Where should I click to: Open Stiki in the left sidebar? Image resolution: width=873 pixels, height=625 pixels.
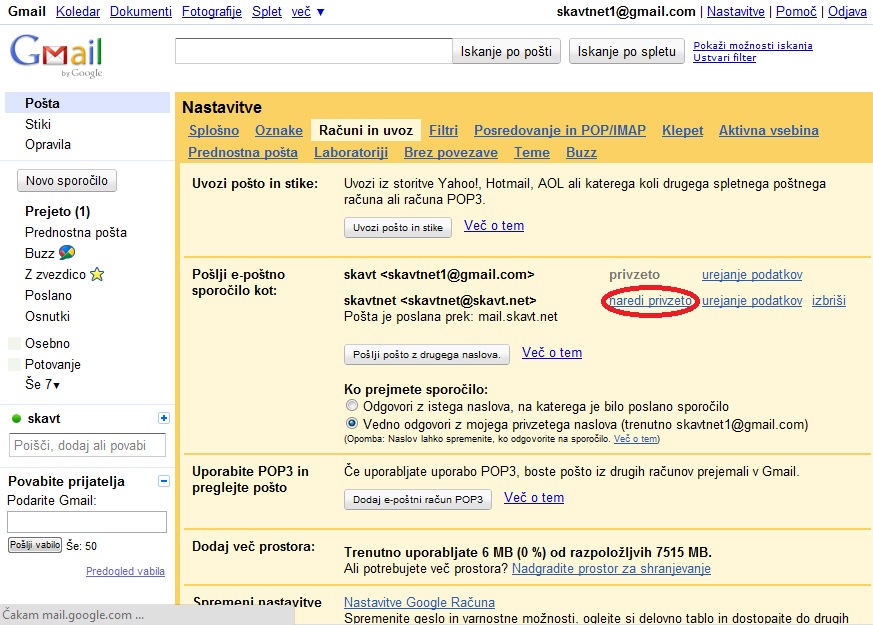(38, 124)
